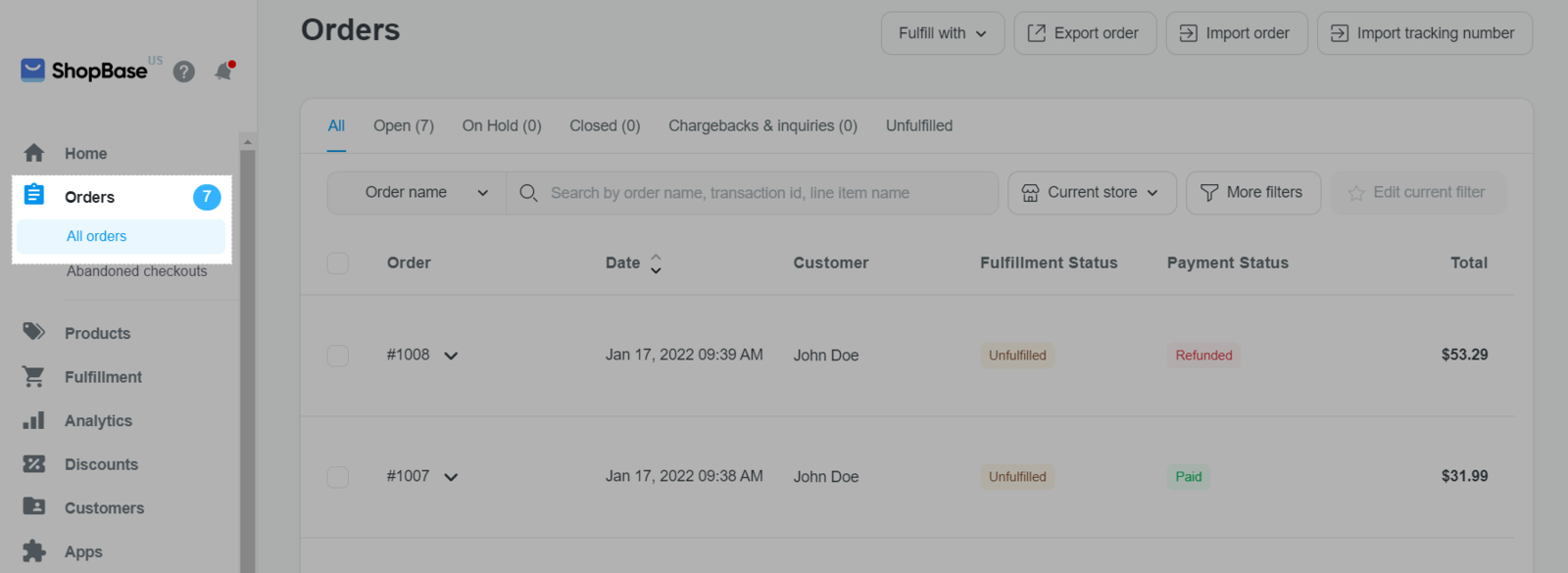The width and height of the screenshot is (1568, 573).
Task: Open the notifications bell icon
Action: 223,72
